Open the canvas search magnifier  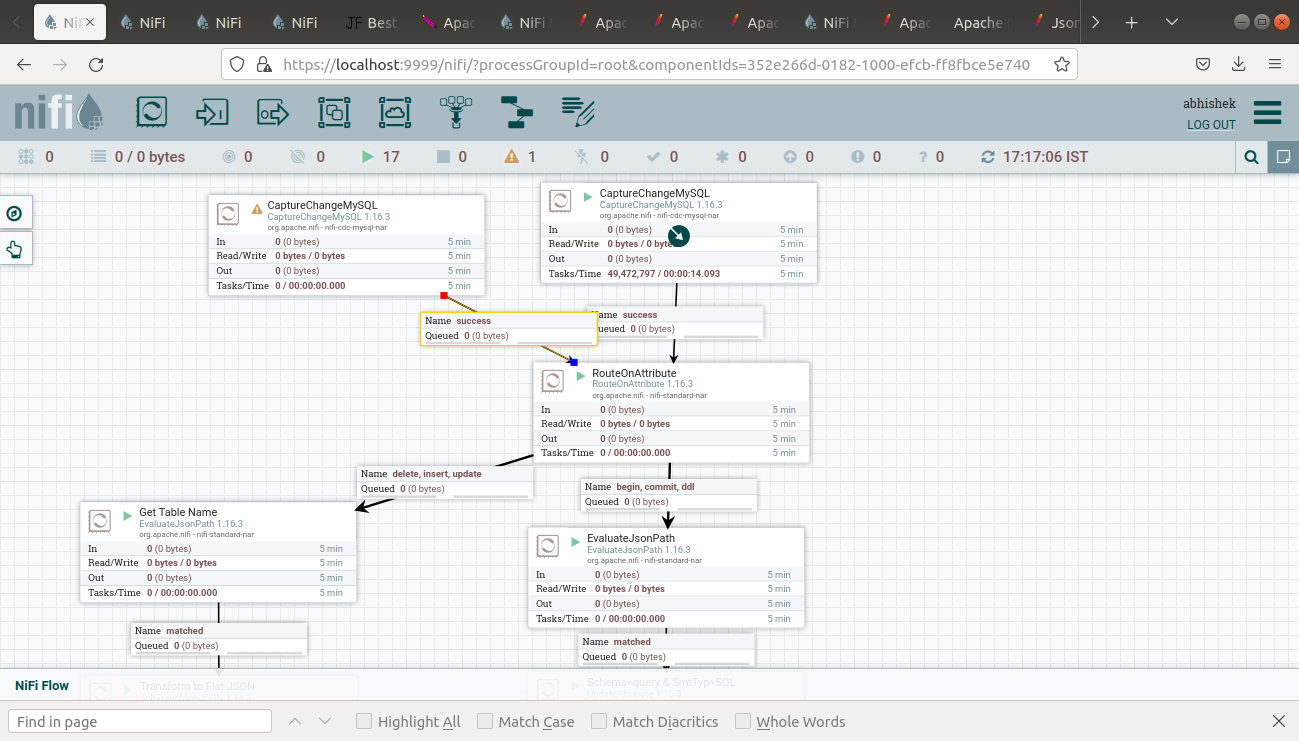pyautogui.click(x=1250, y=156)
